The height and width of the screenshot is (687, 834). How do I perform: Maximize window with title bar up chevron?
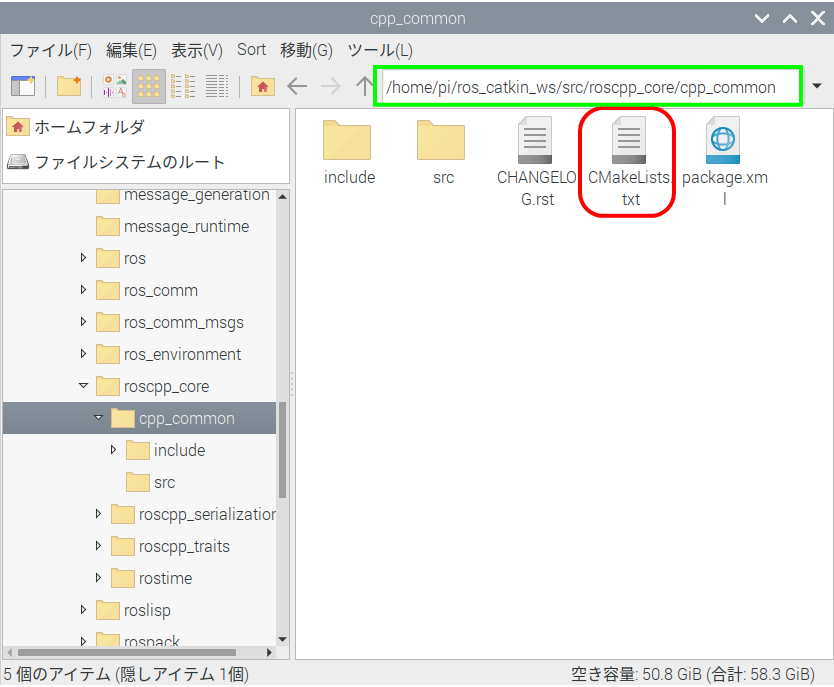790,19
